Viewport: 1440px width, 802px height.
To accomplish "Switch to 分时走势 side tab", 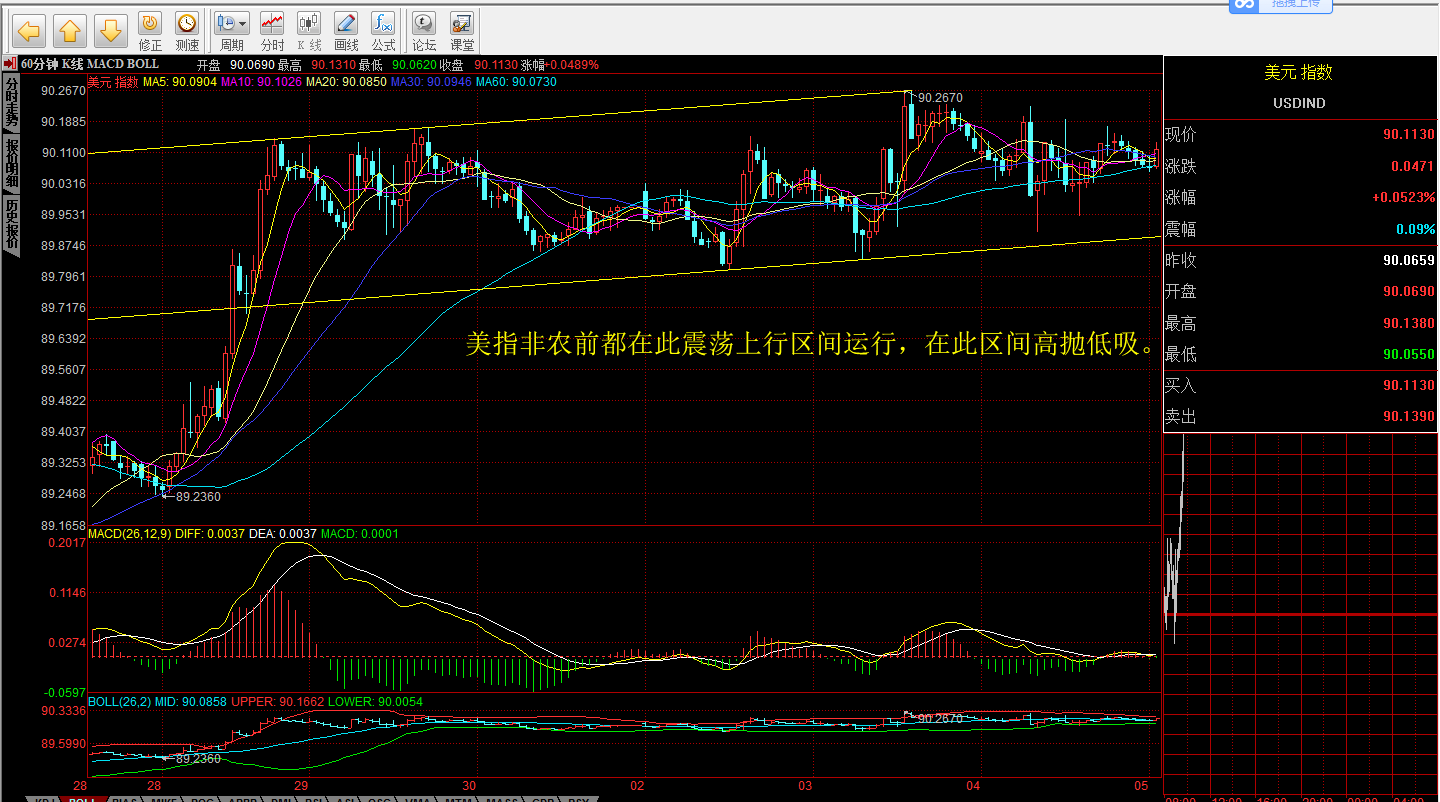I will [x=11, y=101].
